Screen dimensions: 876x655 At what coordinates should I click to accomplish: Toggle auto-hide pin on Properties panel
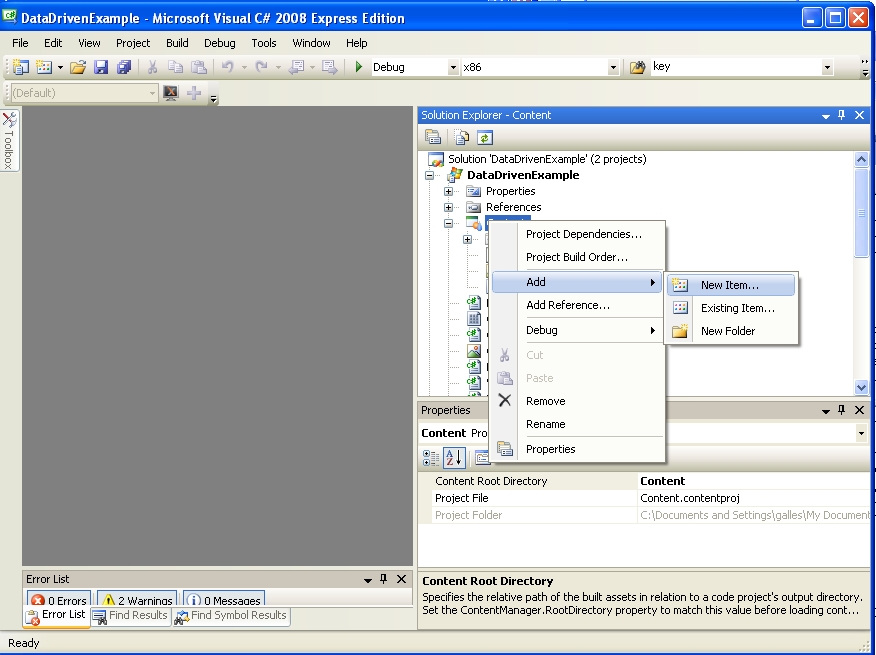pos(841,410)
